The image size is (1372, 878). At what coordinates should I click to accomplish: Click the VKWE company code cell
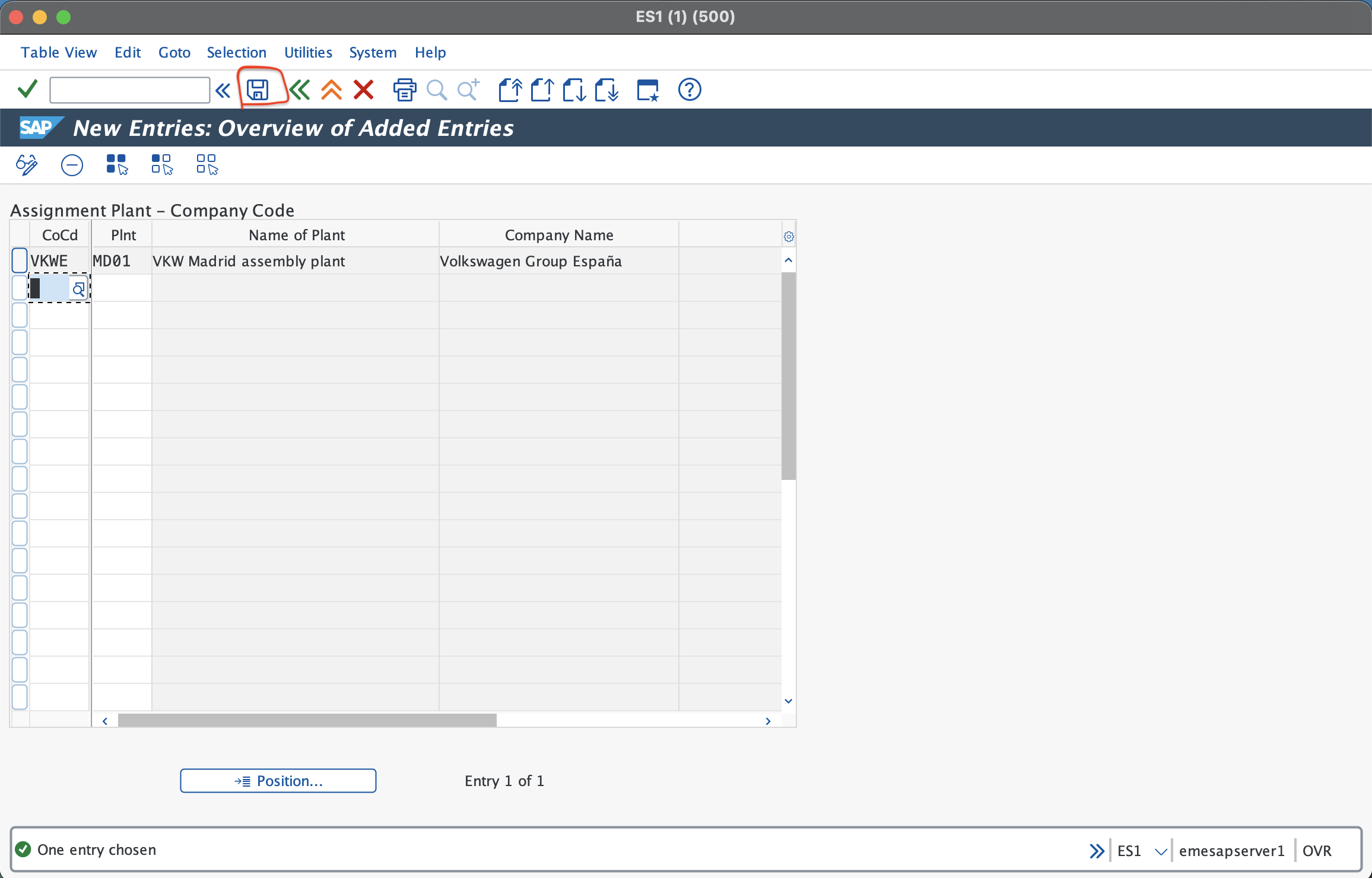(x=59, y=261)
